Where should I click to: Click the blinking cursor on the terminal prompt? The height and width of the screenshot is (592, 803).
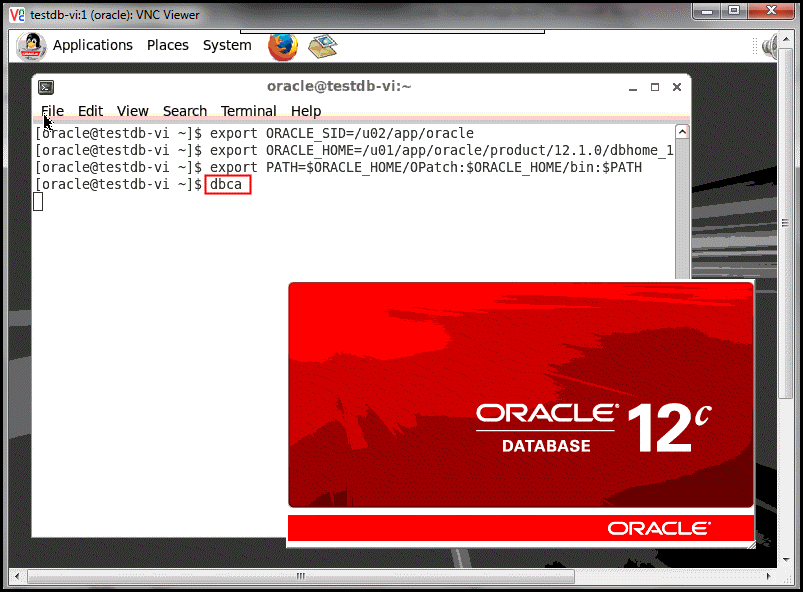(37, 201)
